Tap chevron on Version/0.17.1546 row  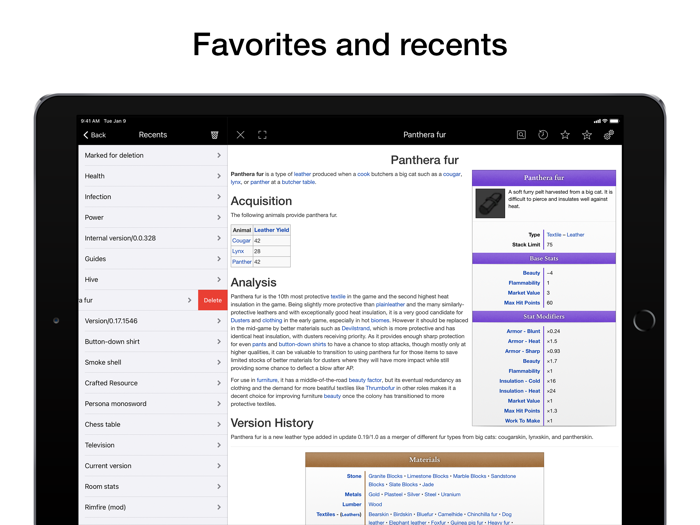pyautogui.click(x=219, y=321)
